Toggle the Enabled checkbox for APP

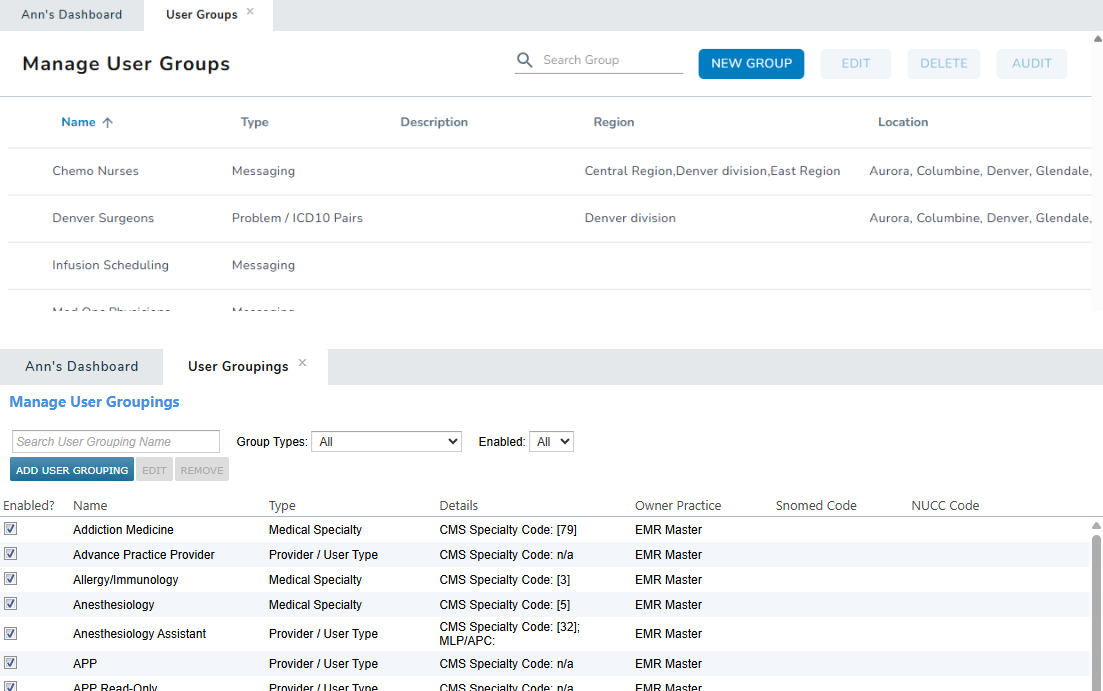9,663
